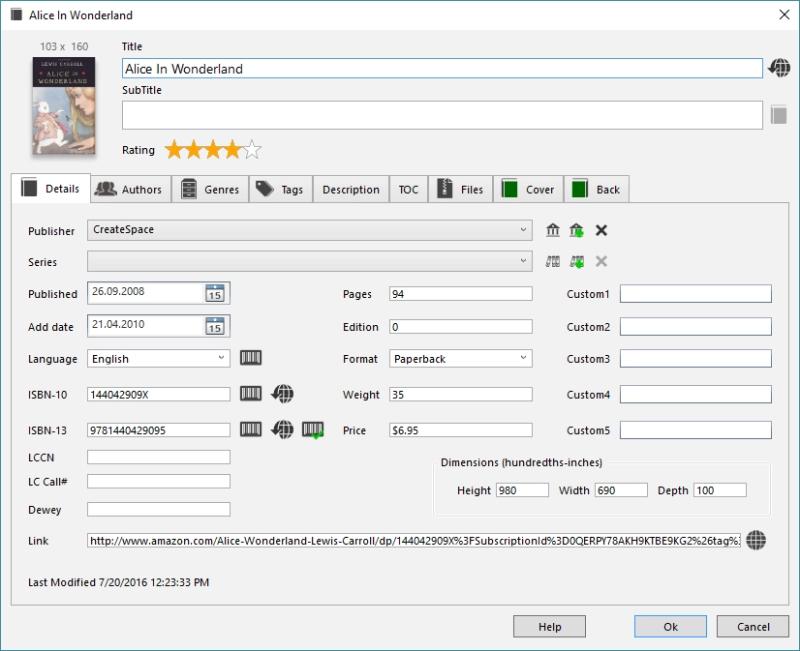Switch to the Genres tab
The height and width of the screenshot is (651, 800).
(210, 189)
